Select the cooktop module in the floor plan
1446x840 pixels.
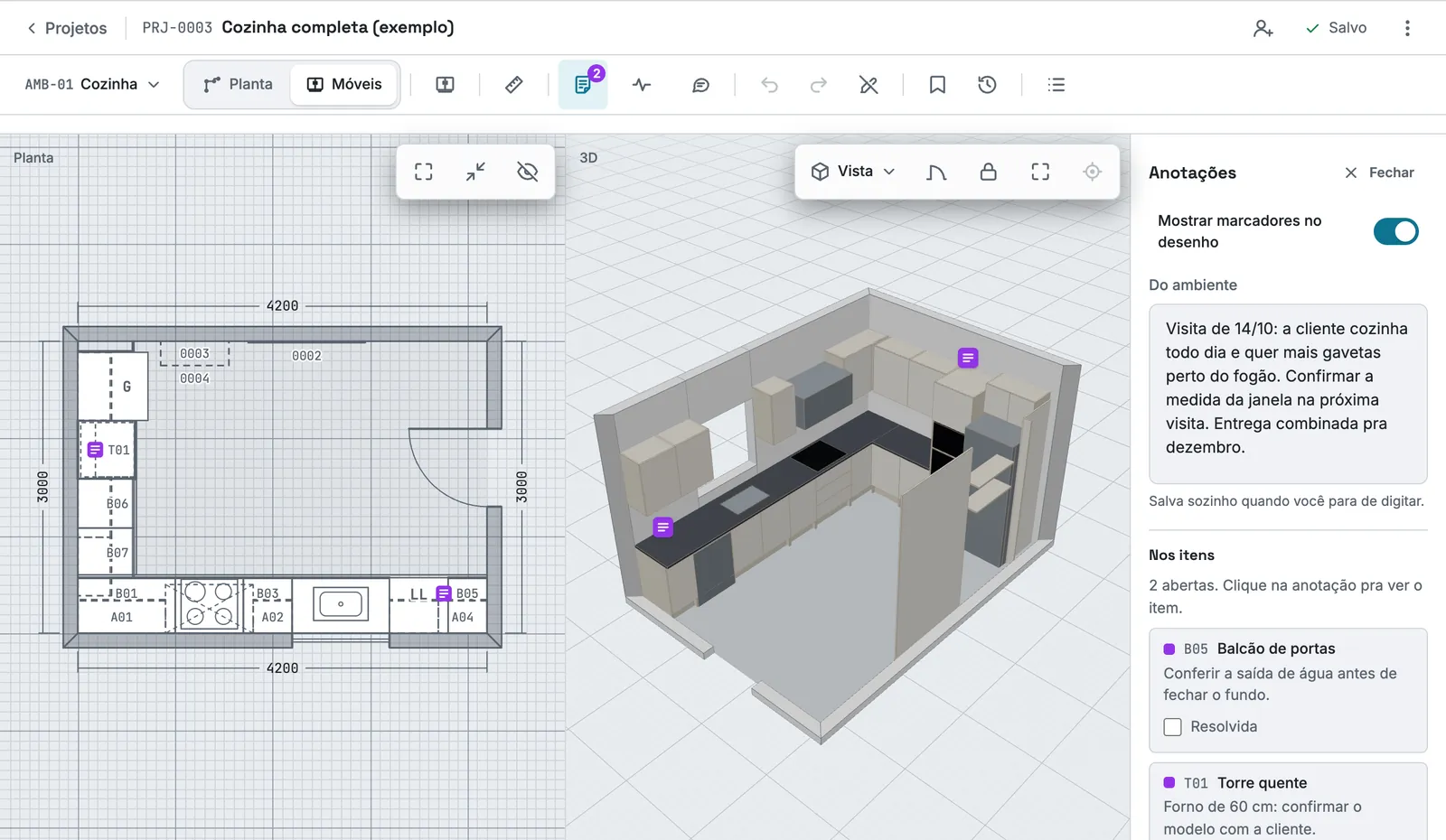pyautogui.click(x=210, y=604)
